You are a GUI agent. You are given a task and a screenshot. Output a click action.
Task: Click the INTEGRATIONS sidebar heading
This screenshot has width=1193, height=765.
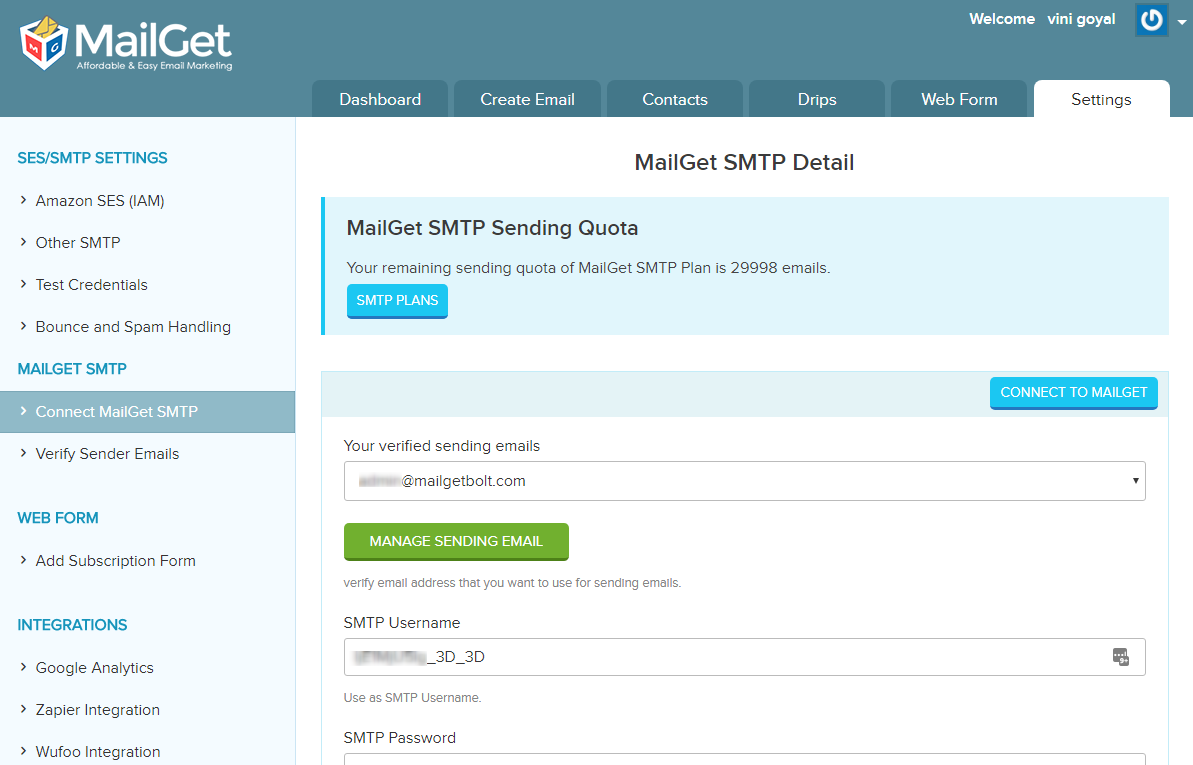coord(72,625)
